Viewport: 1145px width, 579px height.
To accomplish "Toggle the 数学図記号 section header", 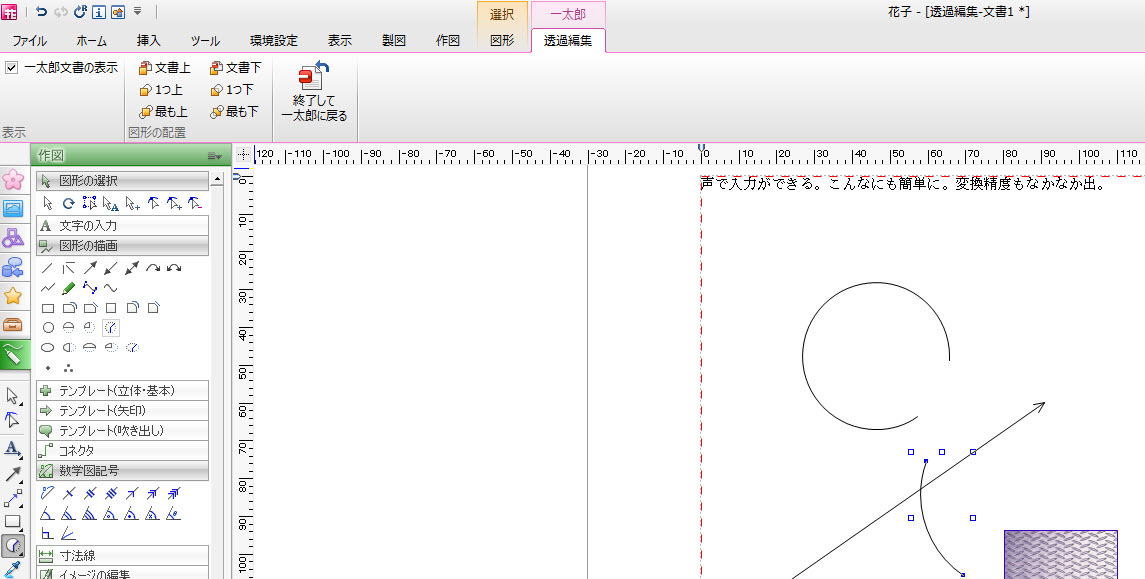I will point(122,470).
